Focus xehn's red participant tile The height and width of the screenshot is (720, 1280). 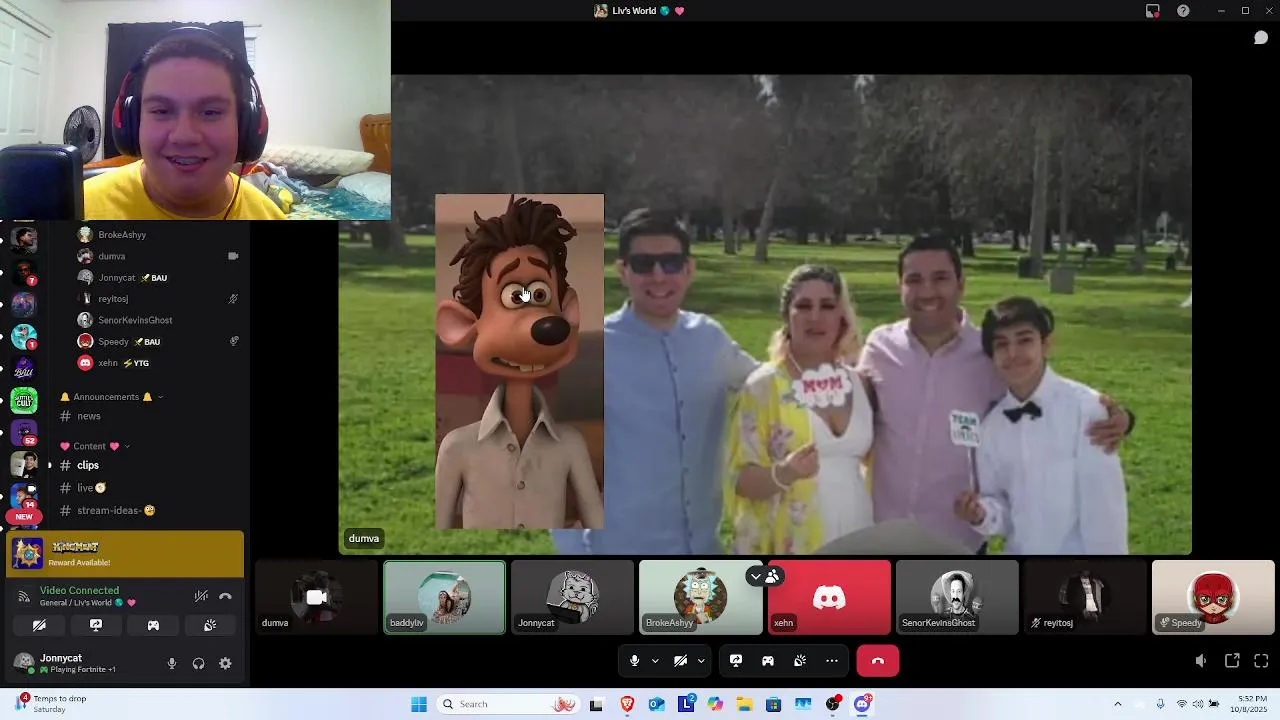click(828, 597)
